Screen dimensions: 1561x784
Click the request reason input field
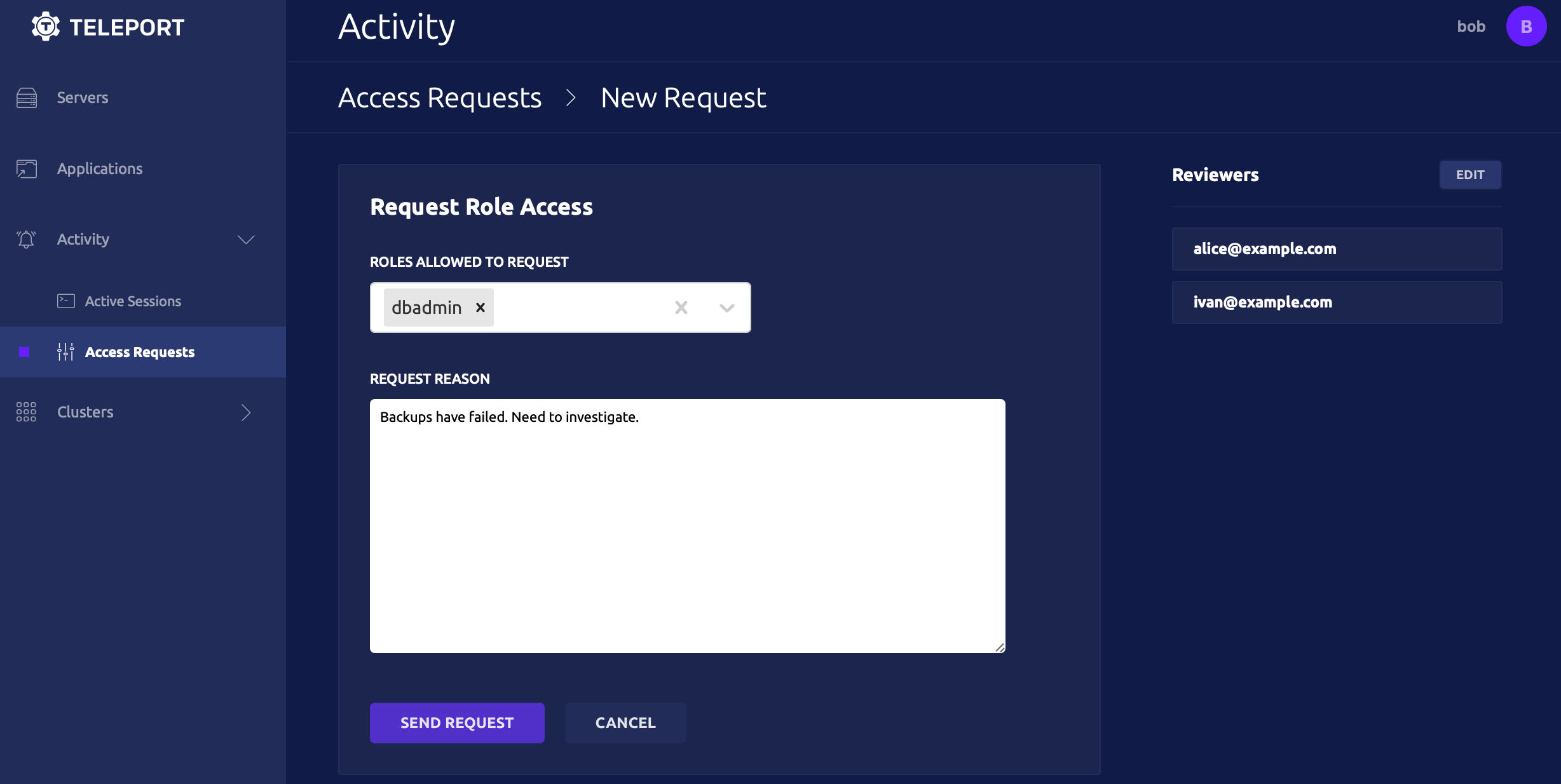pos(688,525)
